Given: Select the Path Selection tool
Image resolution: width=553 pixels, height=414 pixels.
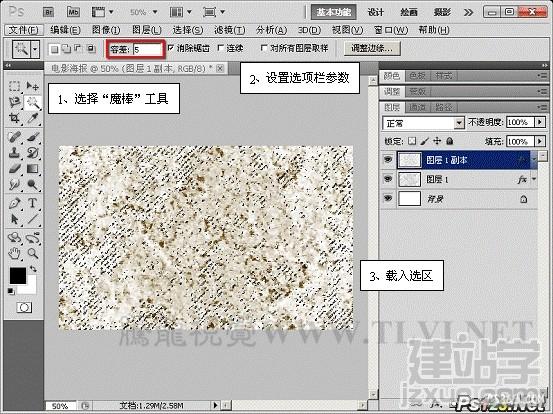Looking at the screenshot, I should pyautogui.click(x=14, y=219).
